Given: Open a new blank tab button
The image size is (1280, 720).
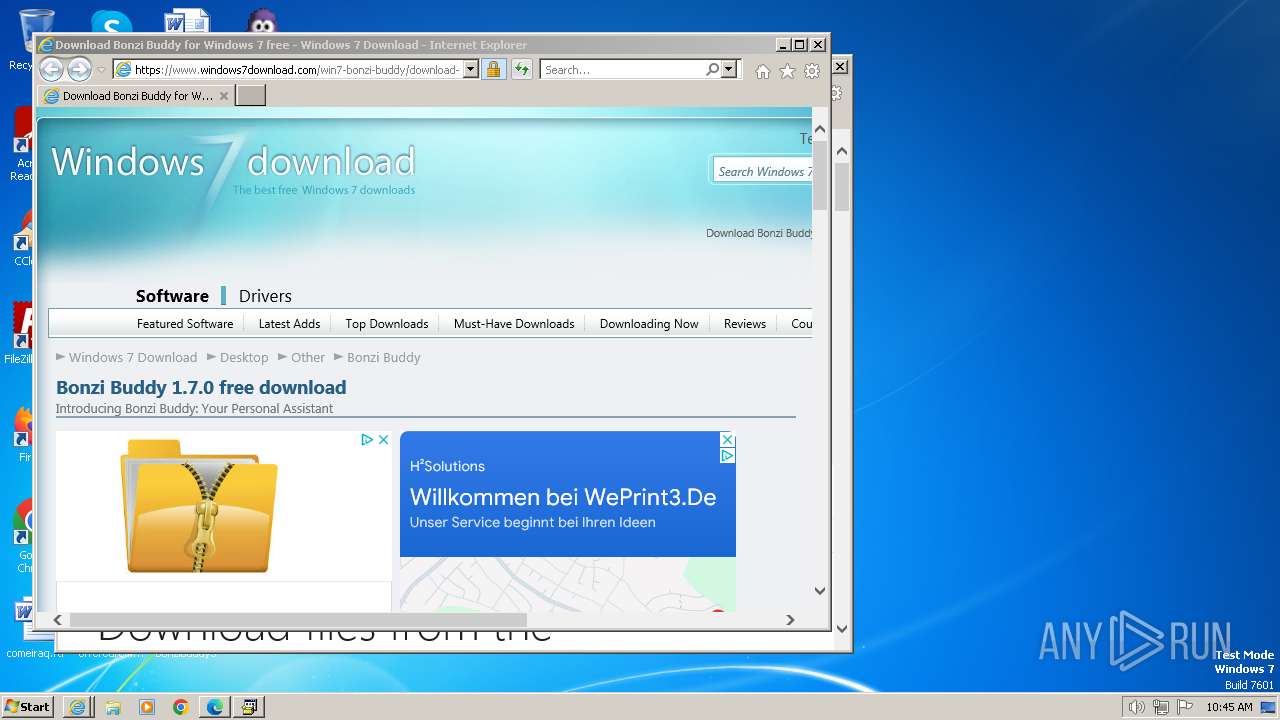Looking at the screenshot, I should tap(250, 96).
